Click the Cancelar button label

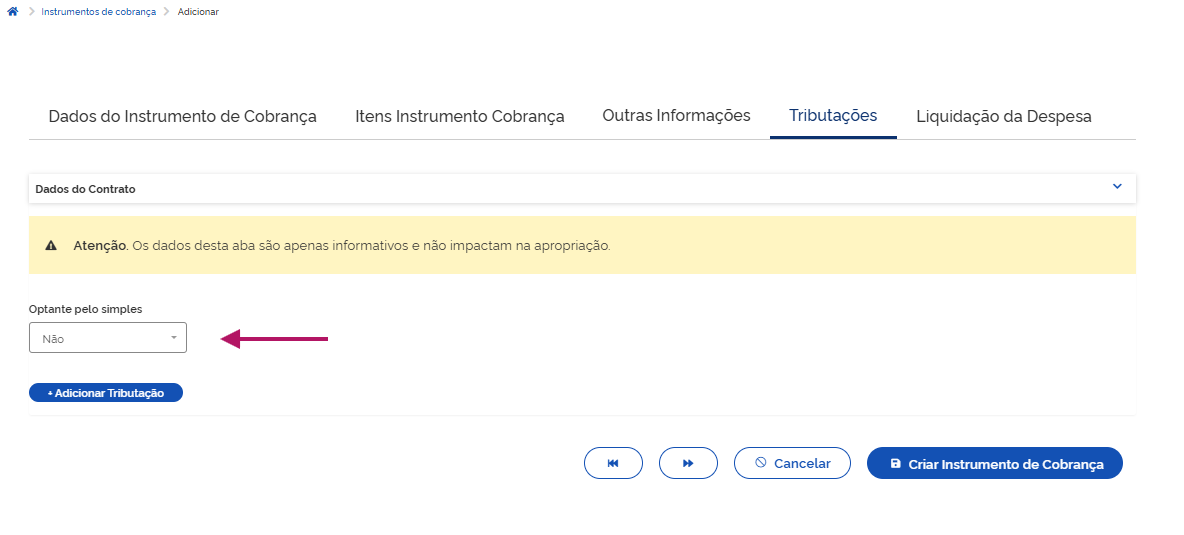(x=802, y=464)
